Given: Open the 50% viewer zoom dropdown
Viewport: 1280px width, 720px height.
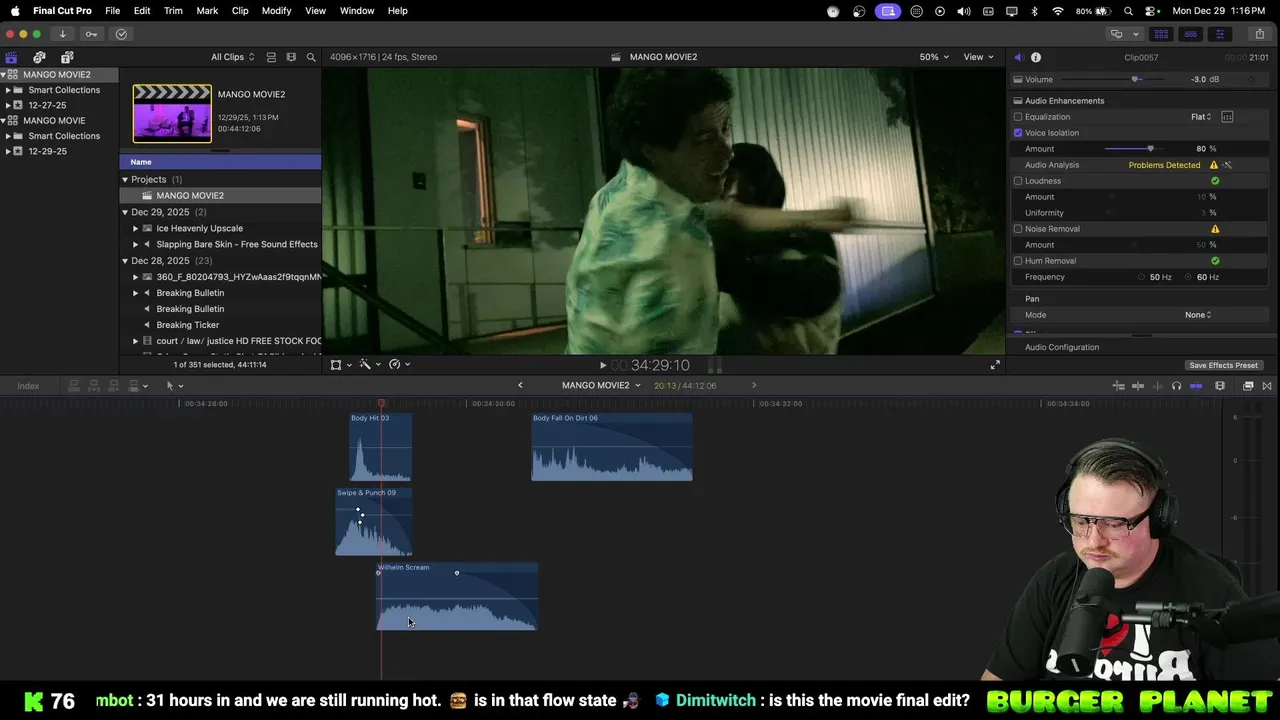Looking at the screenshot, I should point(933,57).
